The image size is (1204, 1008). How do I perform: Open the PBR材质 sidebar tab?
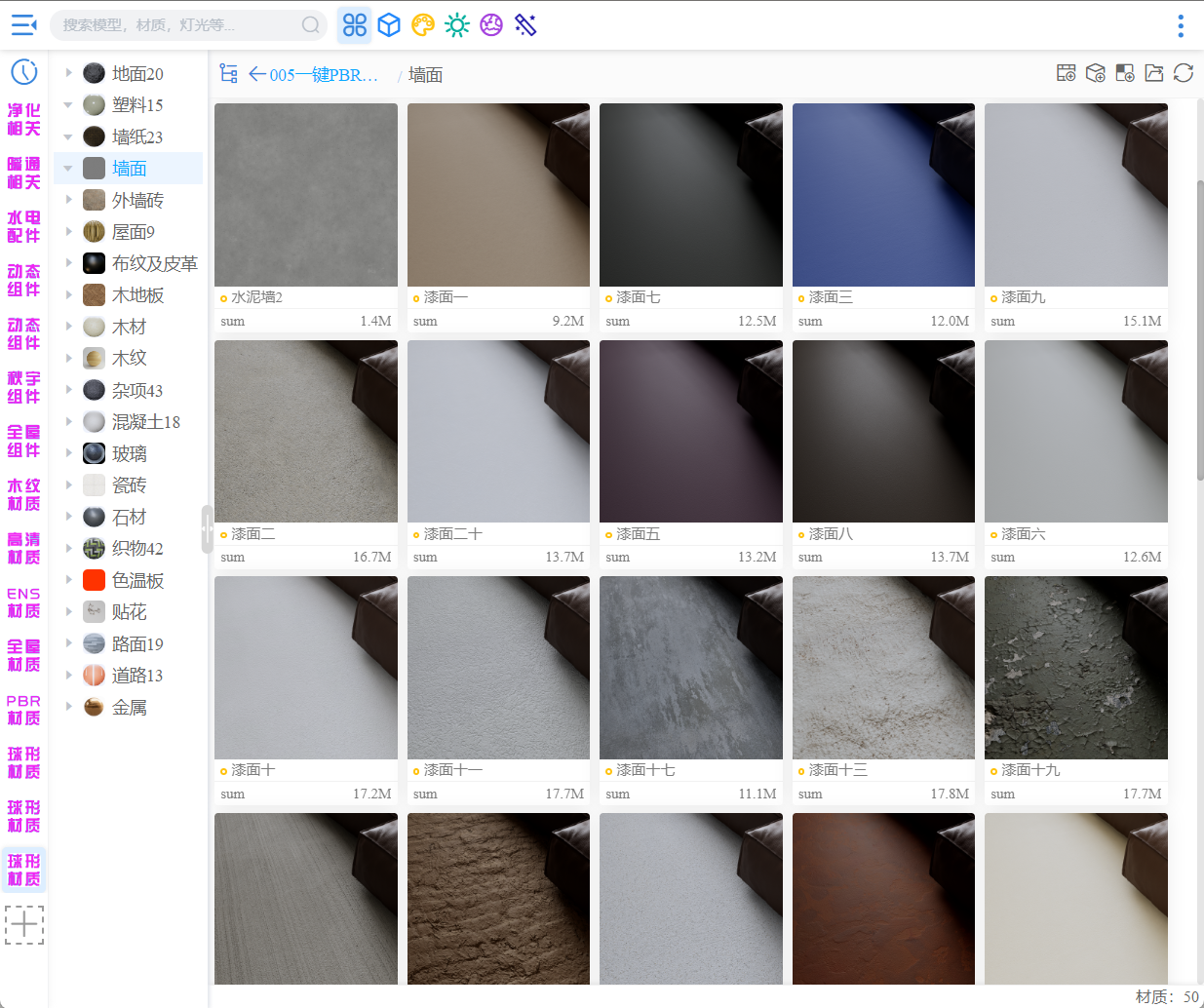pos(23,710)
